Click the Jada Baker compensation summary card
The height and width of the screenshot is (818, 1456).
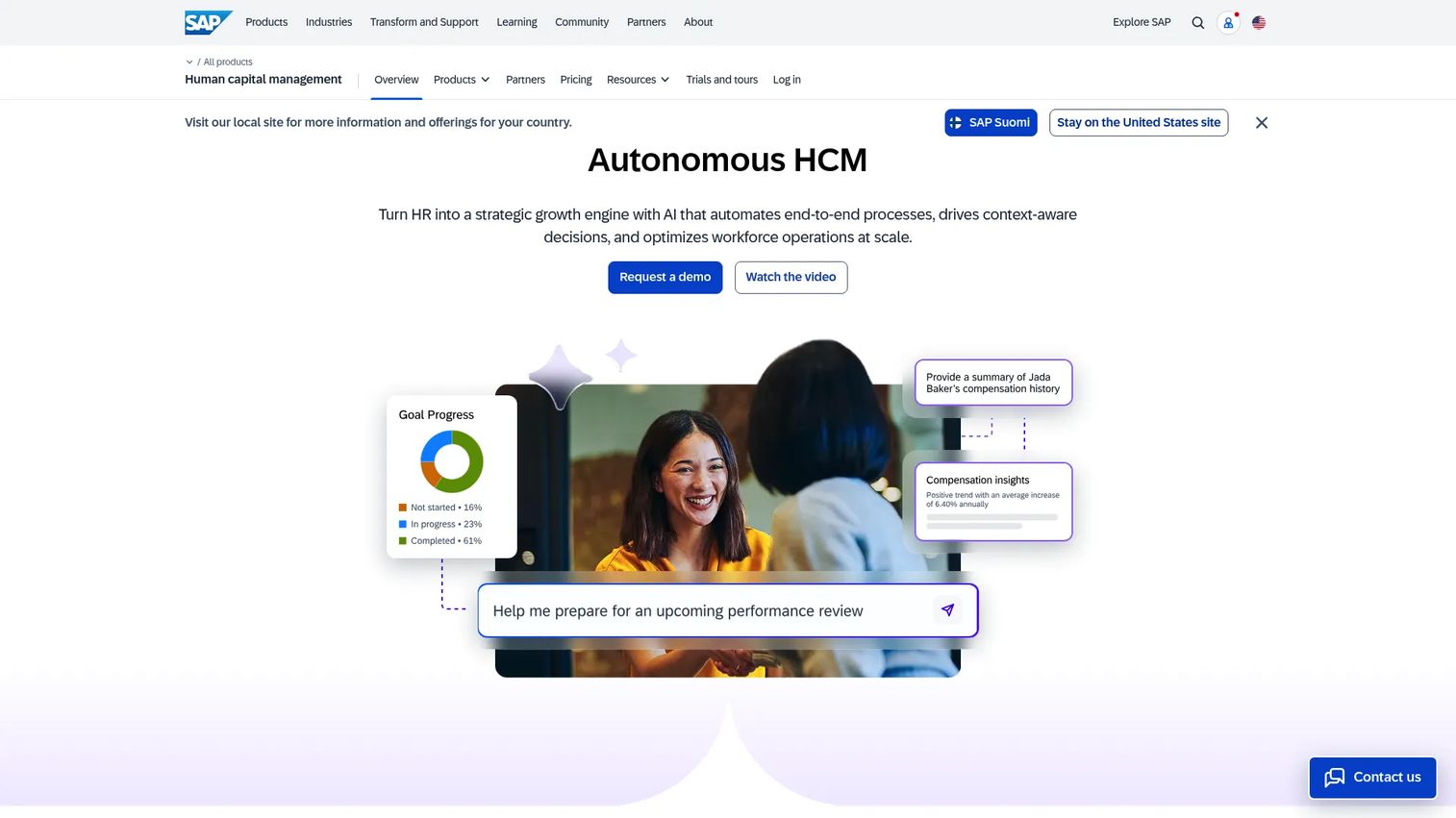pos(993,383)
